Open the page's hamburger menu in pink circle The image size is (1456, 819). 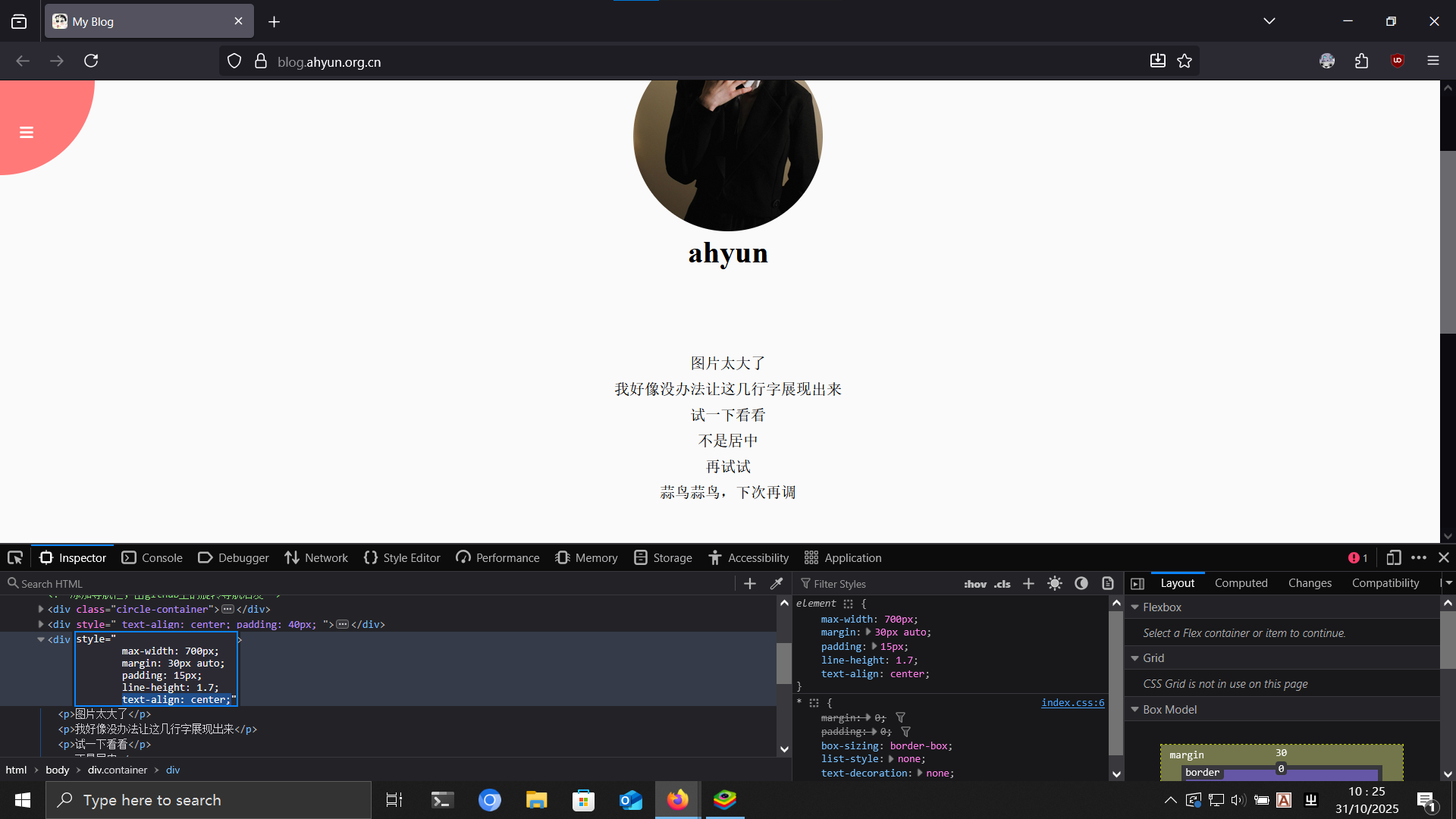[27, 133]
